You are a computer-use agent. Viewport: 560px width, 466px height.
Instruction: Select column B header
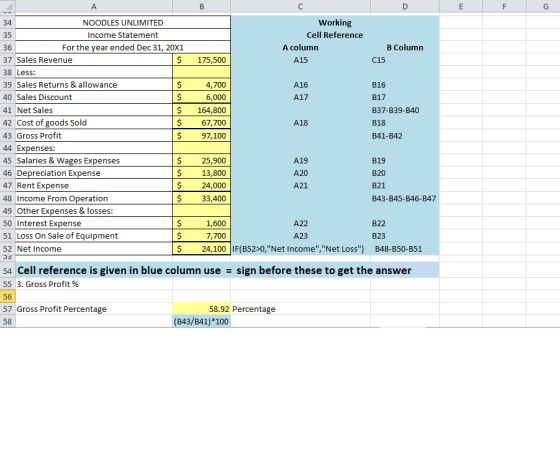[x=201, y=6]
